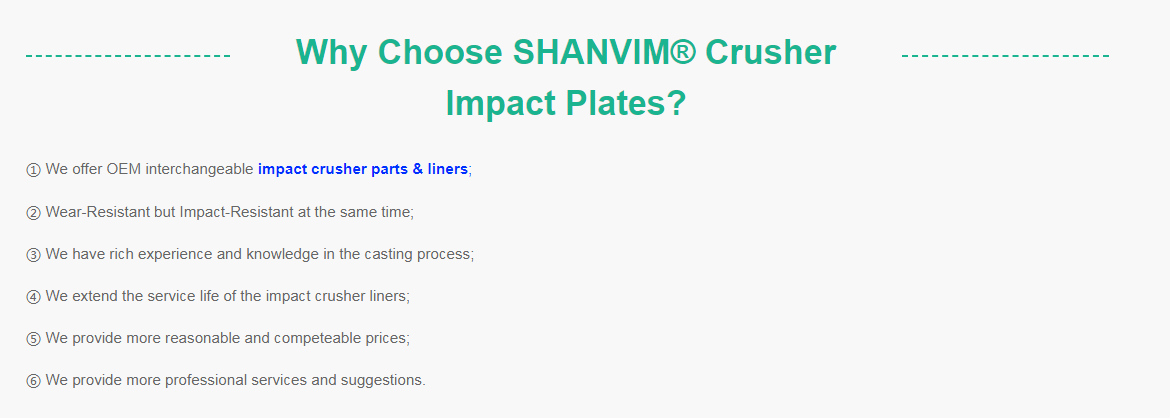Click the semicolon after the blue link
The image size is (1170, 418).
tap(470, 171)
